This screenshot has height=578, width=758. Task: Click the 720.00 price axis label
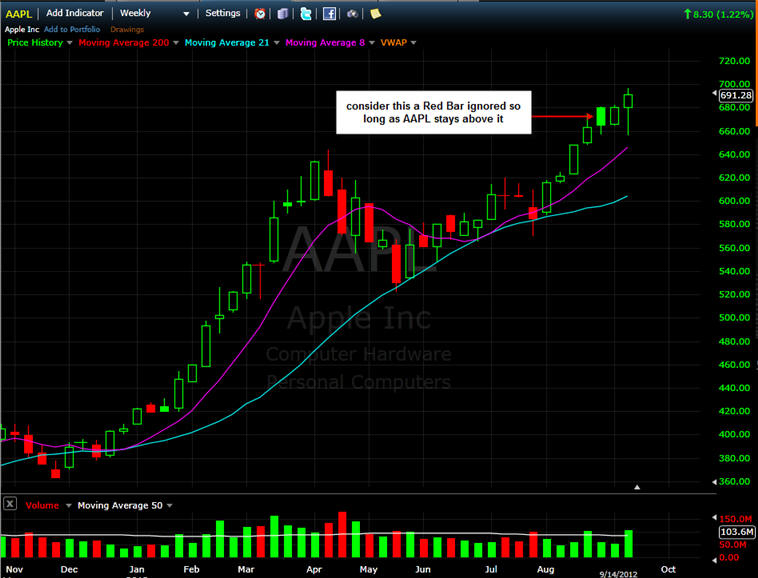click(734, 61)
